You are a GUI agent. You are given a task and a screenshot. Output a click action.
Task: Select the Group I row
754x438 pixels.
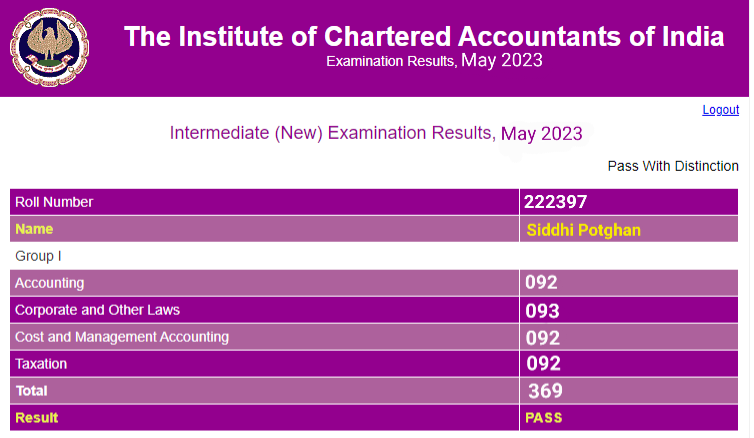click(38, 256)
